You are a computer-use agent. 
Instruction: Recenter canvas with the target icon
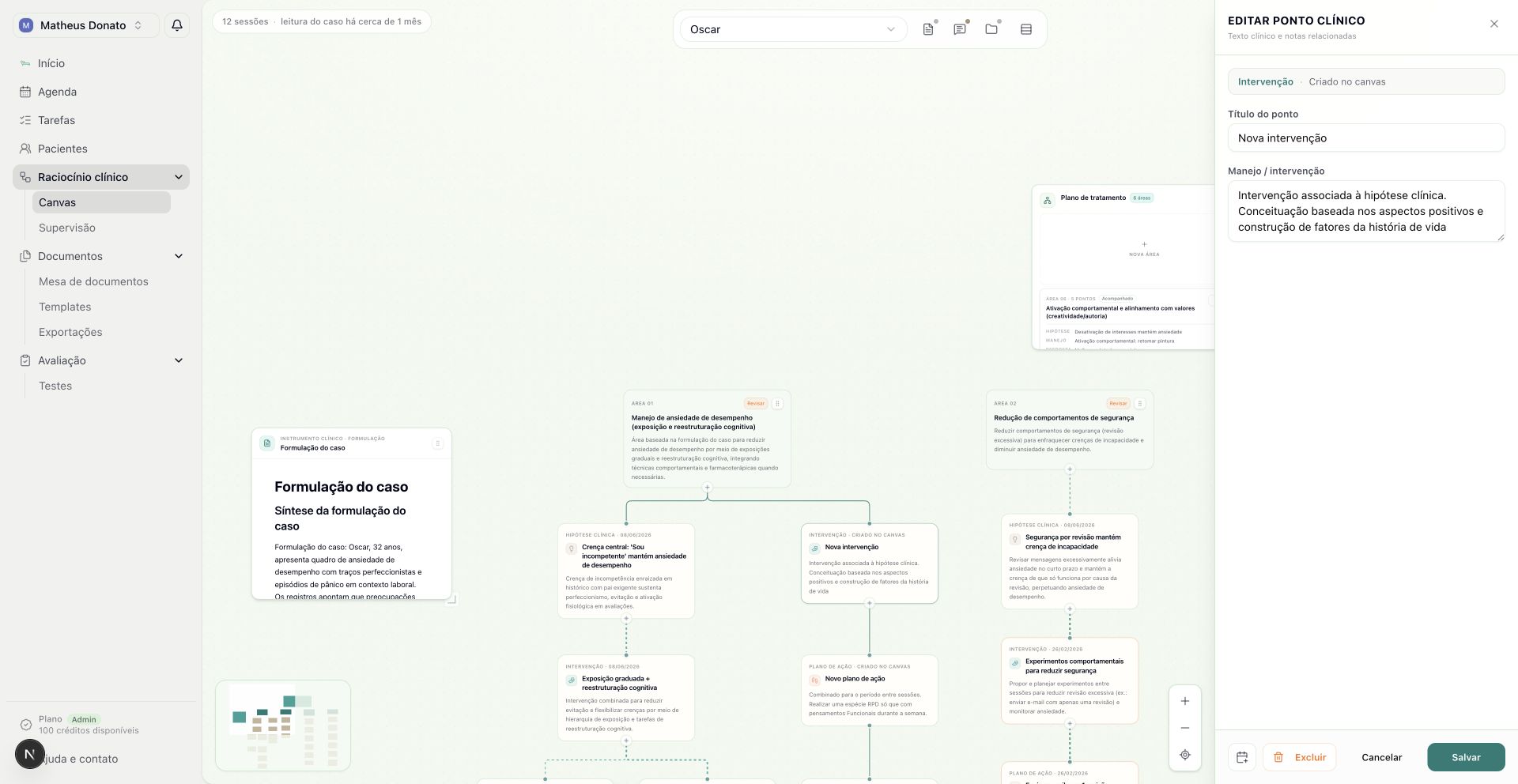coord(1185,755)
